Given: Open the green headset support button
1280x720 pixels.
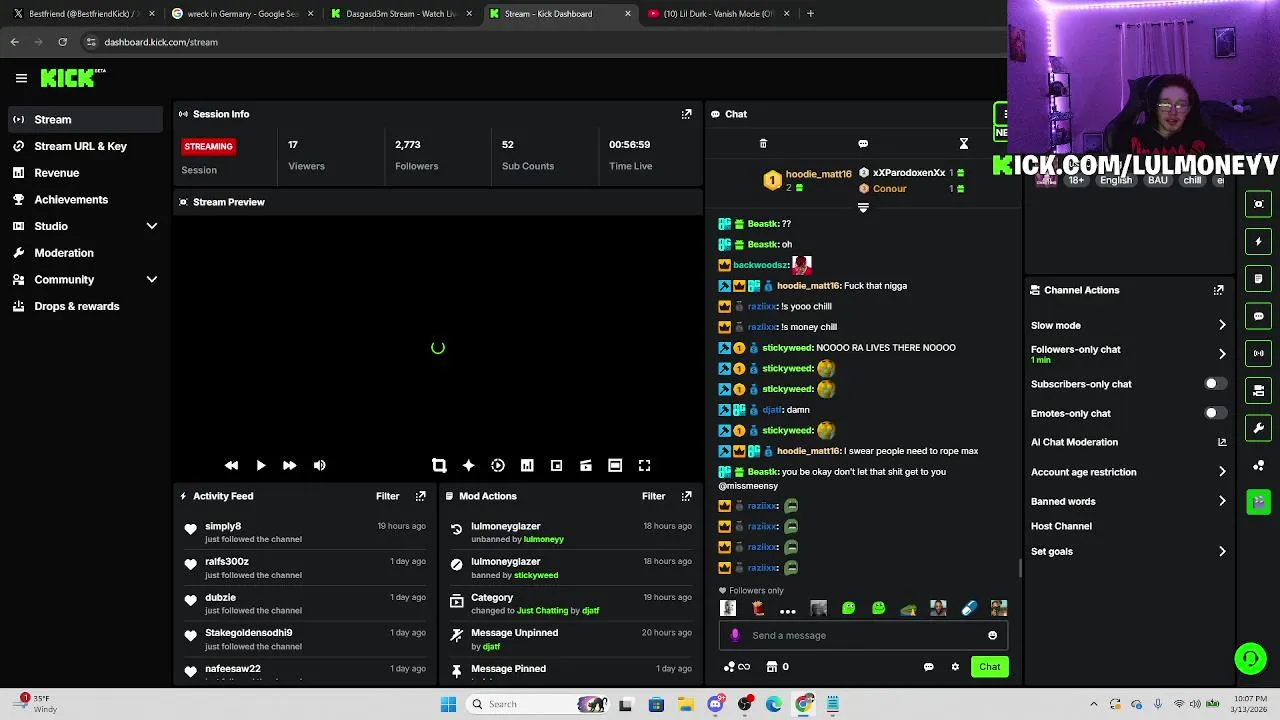Looking at the screenshot, I should click(x=1250, y=658).
